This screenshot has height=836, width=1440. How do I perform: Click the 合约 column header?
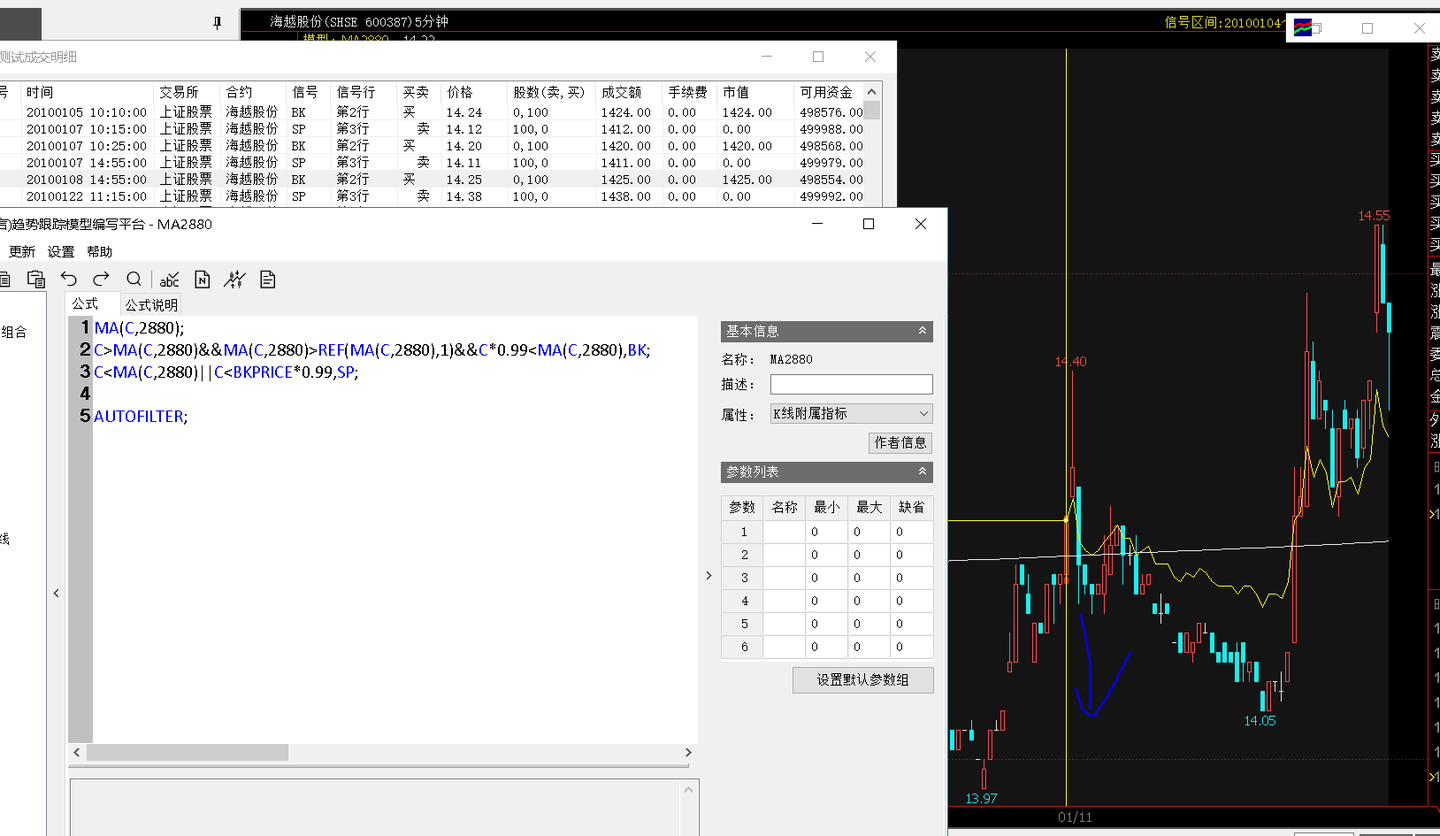coord(253,92)
